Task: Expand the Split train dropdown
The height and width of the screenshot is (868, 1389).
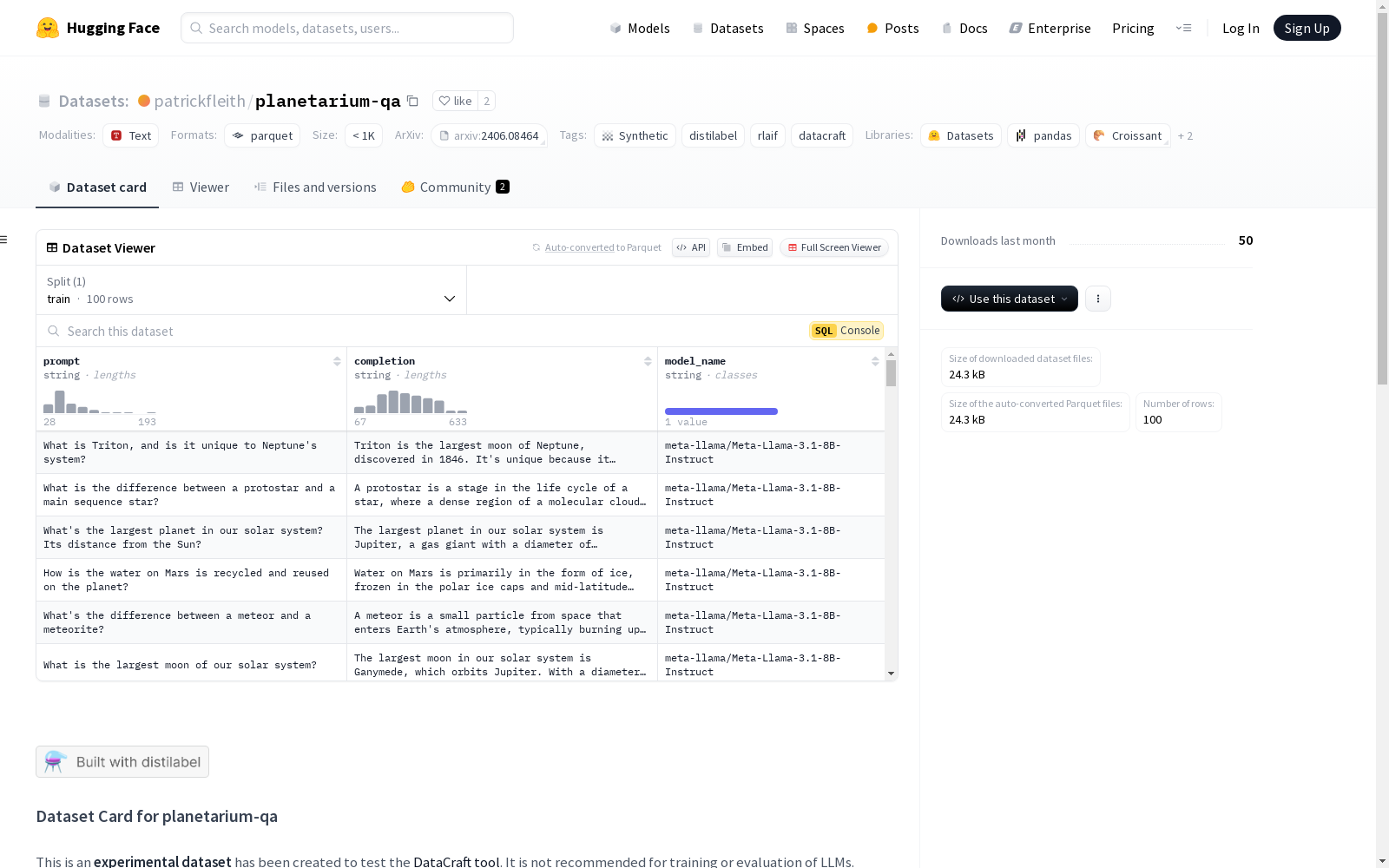Action: [252, 290]
